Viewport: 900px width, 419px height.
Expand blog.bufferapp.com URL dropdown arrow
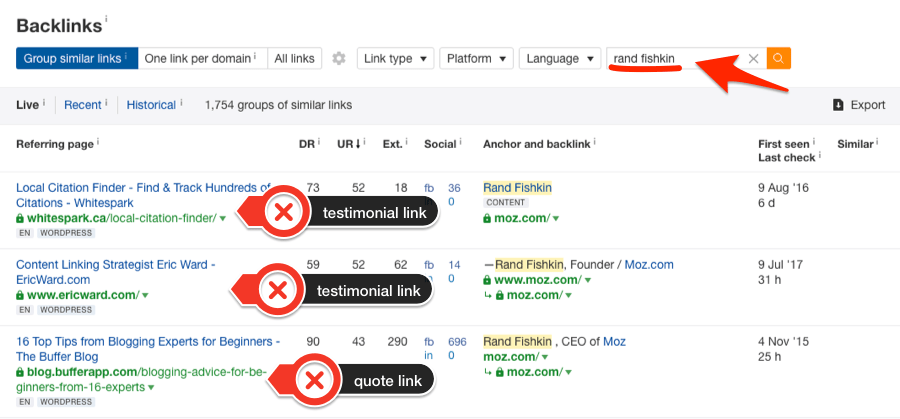click(x=151, y=387)
